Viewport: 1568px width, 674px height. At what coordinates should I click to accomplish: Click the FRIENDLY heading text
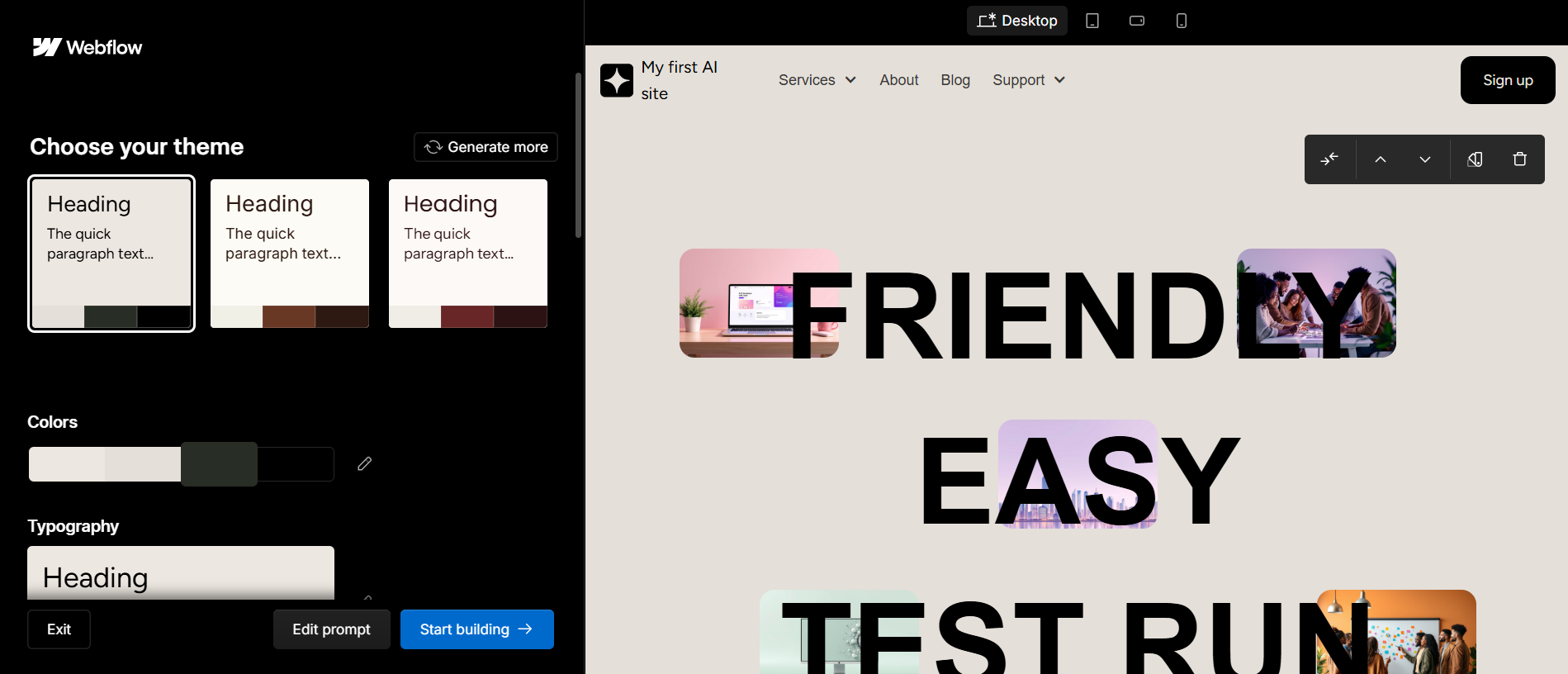(x=1080, y=316)
